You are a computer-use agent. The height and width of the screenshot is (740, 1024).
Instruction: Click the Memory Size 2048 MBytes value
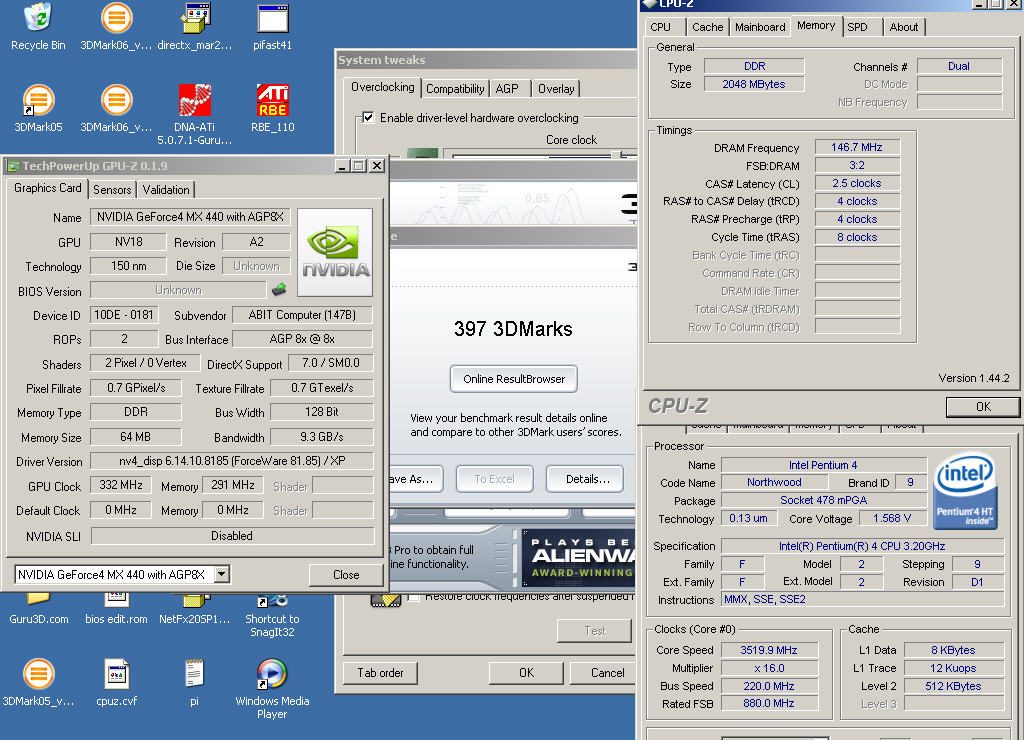(x=754, y=84)
